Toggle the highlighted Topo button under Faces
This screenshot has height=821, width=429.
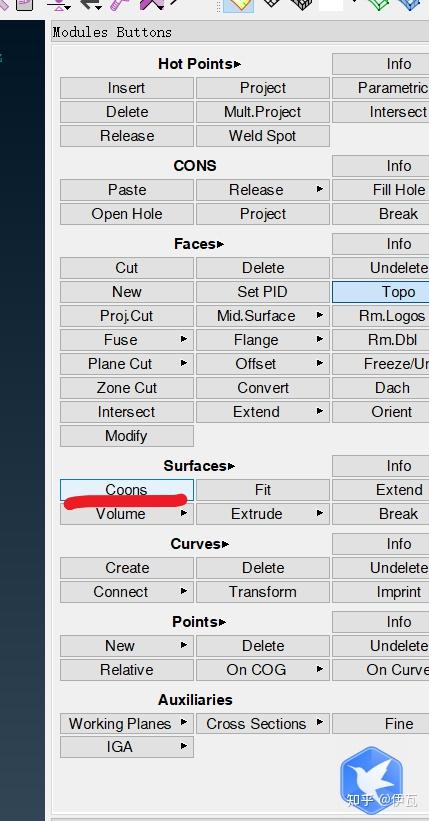tap(380, 292)
